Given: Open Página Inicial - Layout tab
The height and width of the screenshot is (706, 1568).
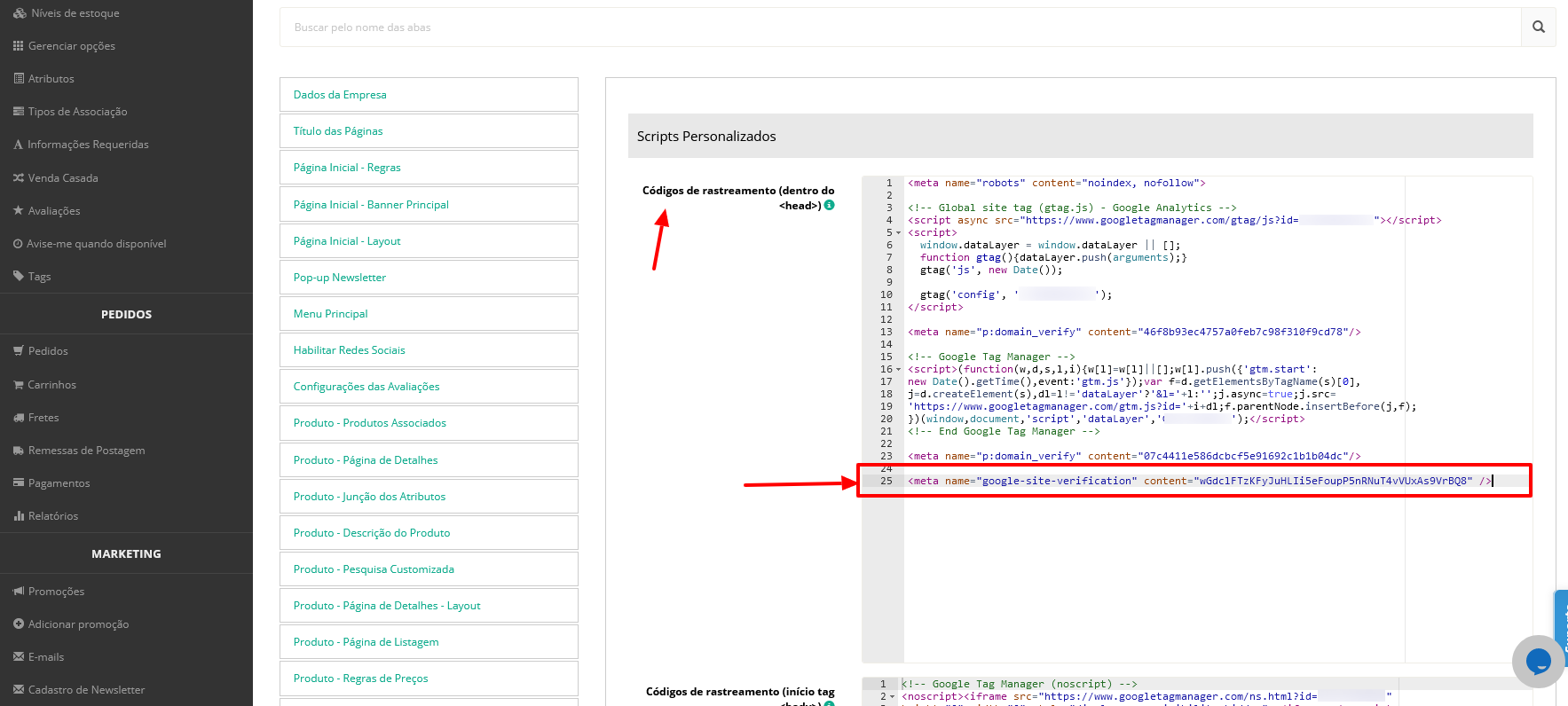Looking at the screenshot, I should [429, 241].
